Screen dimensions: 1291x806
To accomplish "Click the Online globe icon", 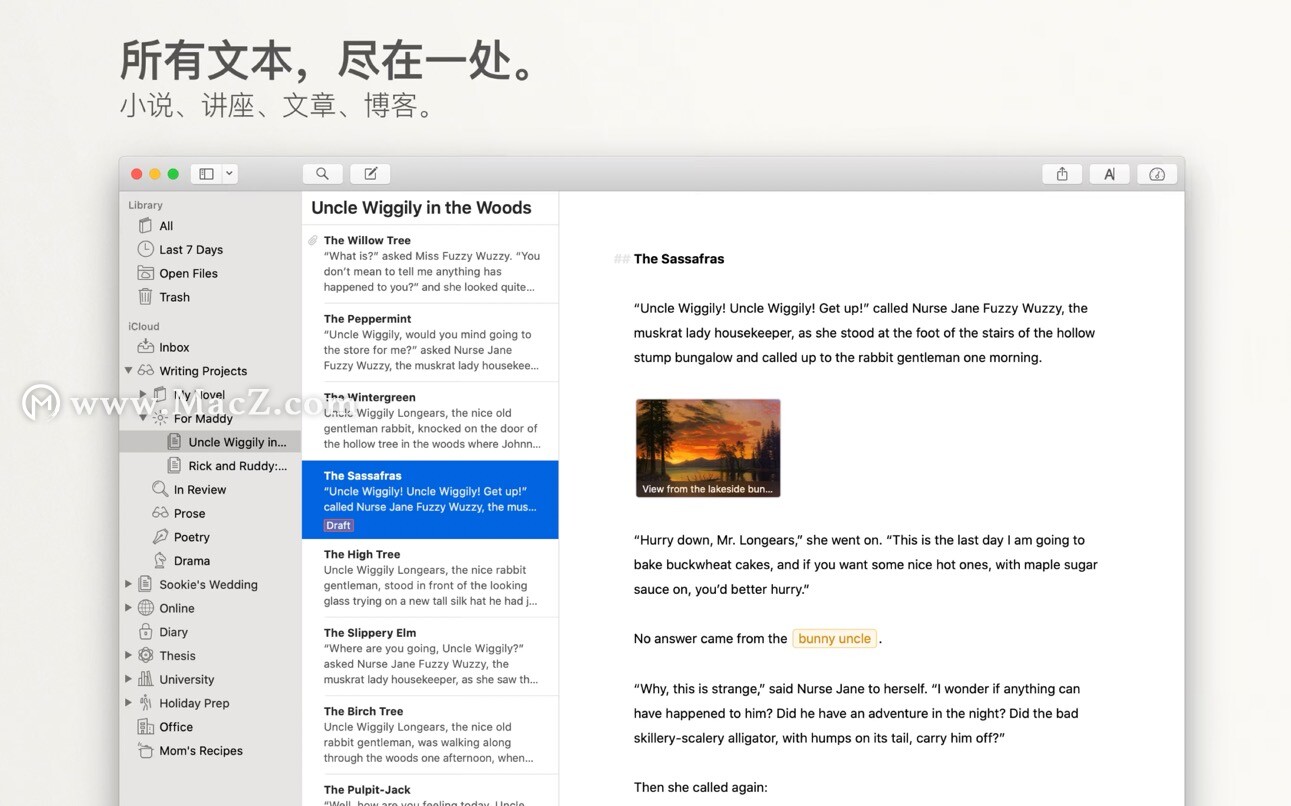I will 146,608.
